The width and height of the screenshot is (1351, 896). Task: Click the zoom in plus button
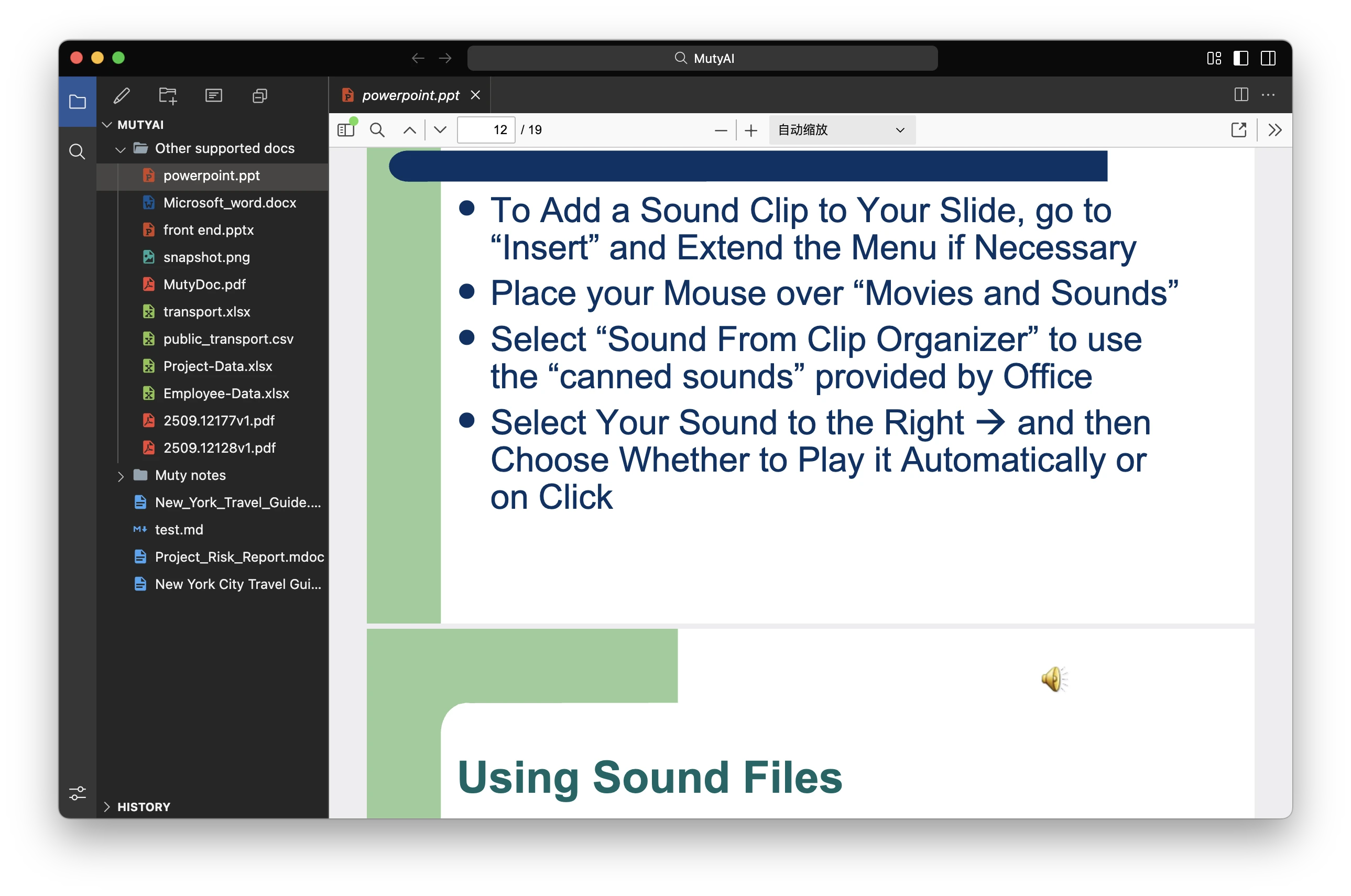751,130
